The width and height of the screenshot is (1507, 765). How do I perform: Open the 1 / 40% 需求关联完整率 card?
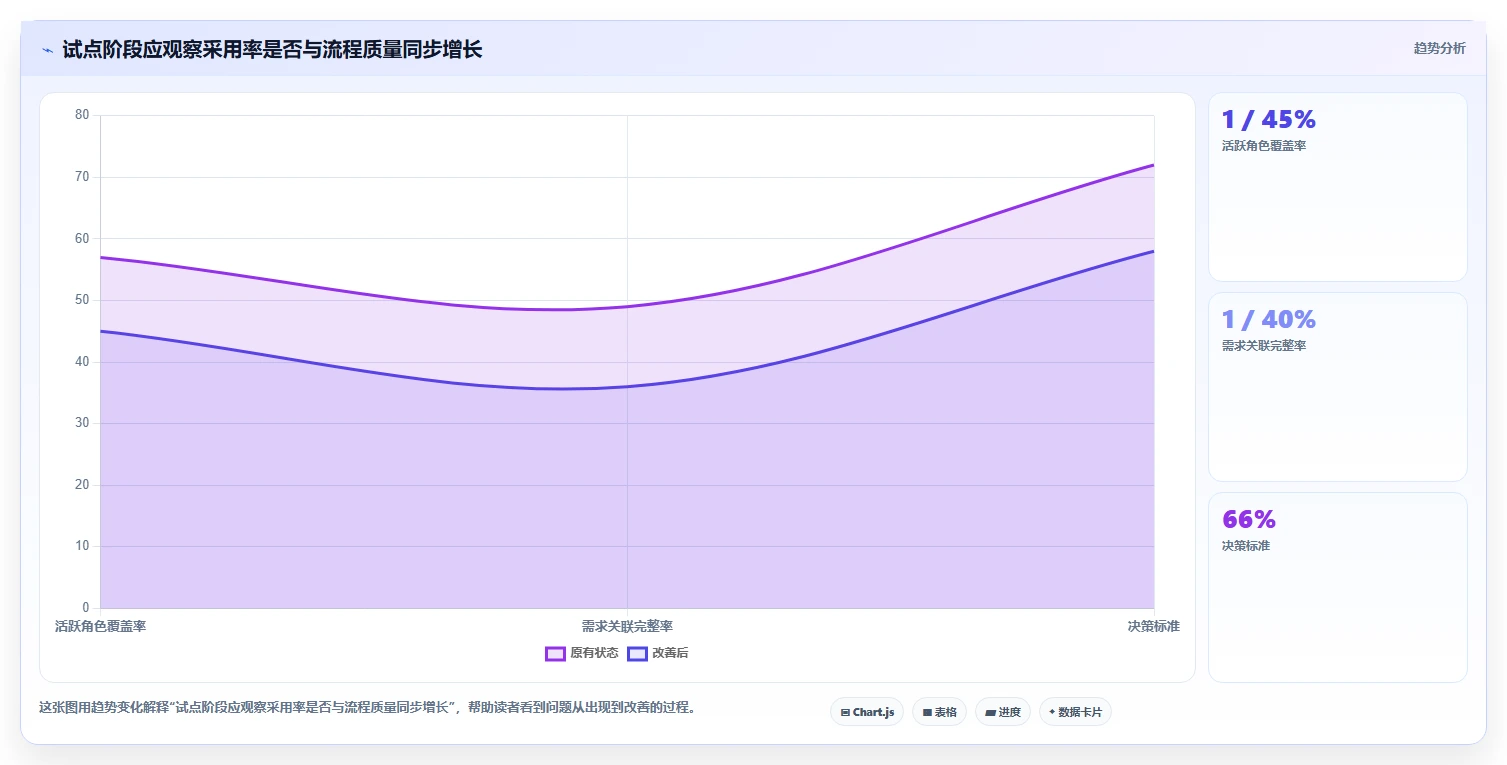point(1338,387)
